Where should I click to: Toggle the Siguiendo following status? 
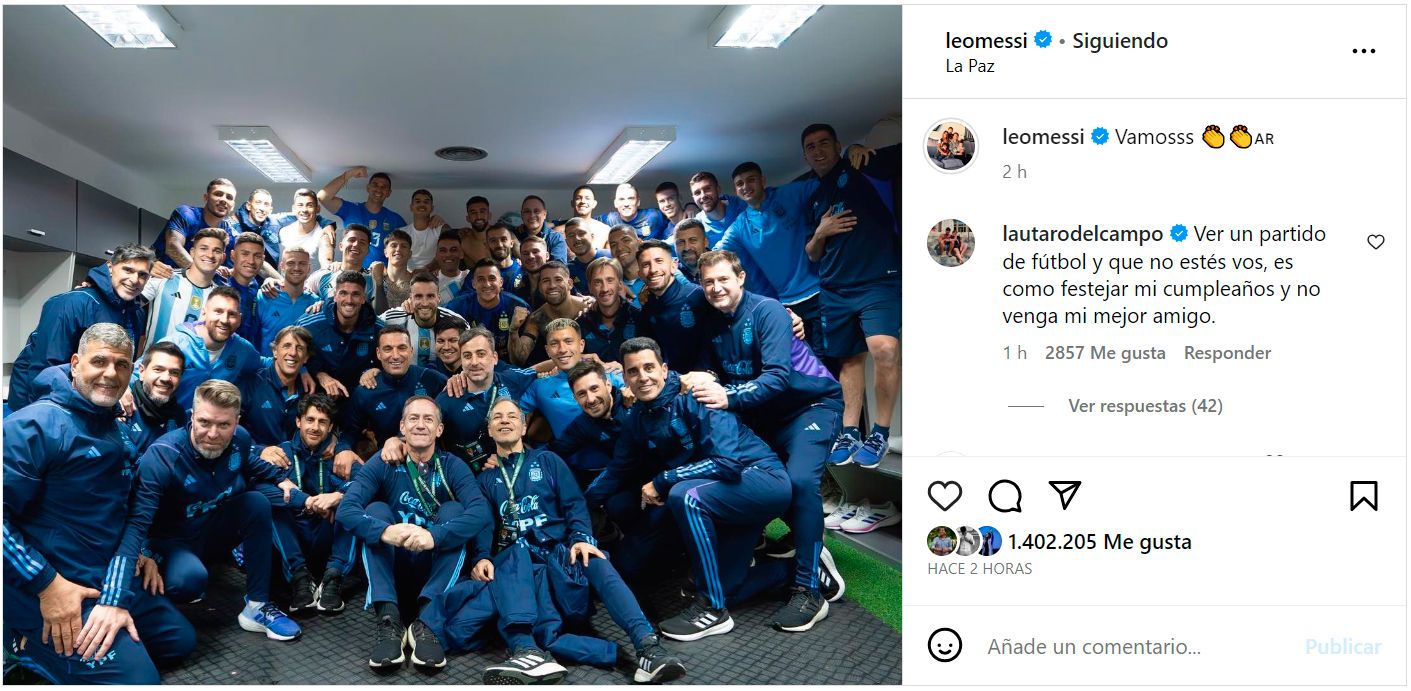1120,41
